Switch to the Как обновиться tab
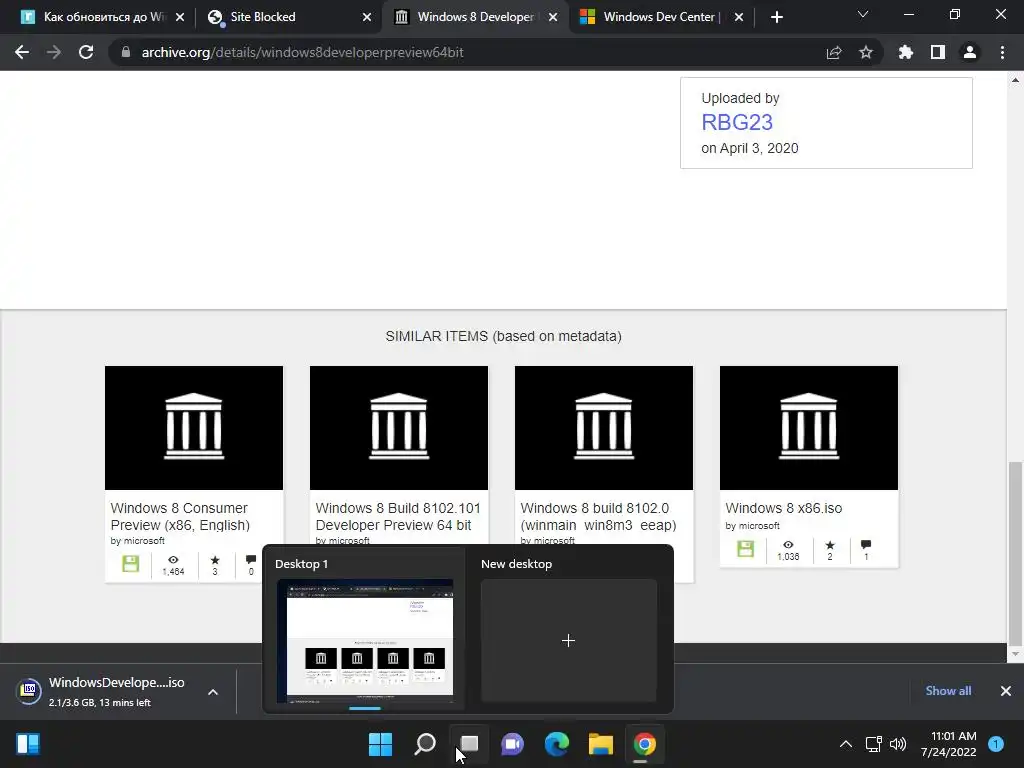 point(103,17)
